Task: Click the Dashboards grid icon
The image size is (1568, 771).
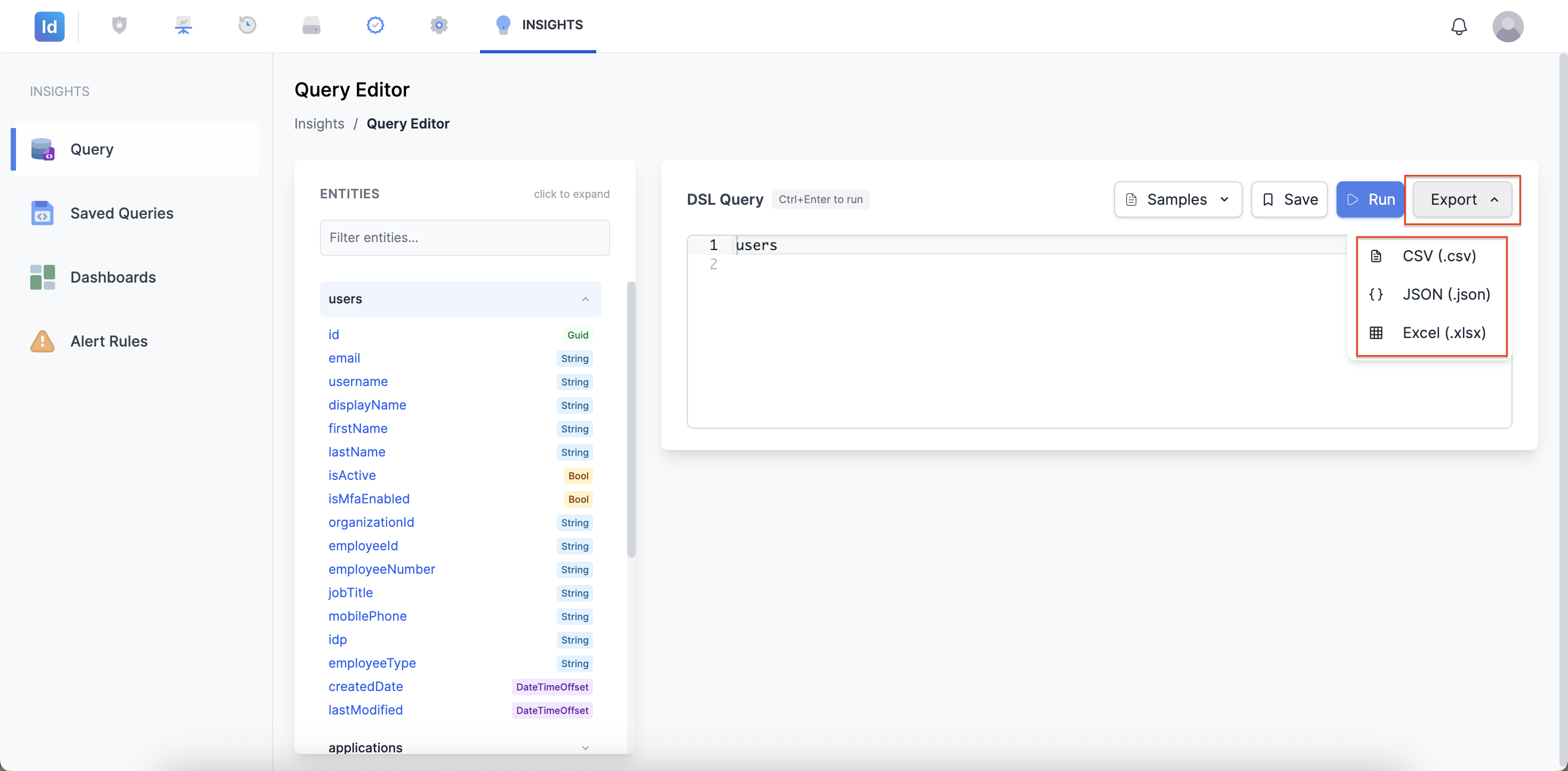Action: tap(43, 277)
